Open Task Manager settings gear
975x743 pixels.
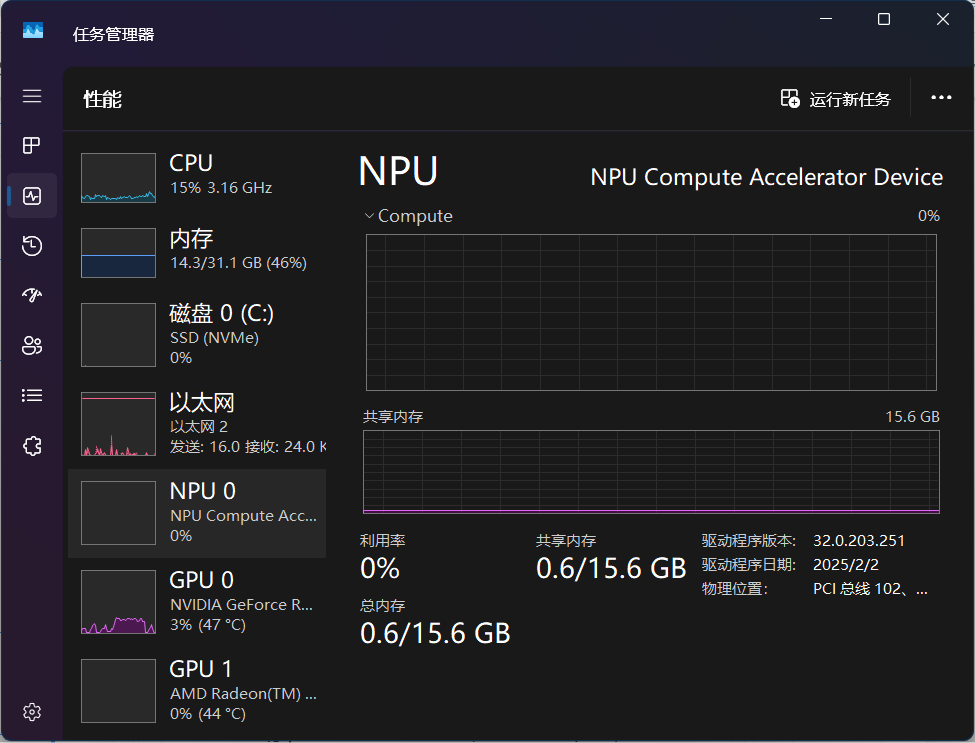32,712
